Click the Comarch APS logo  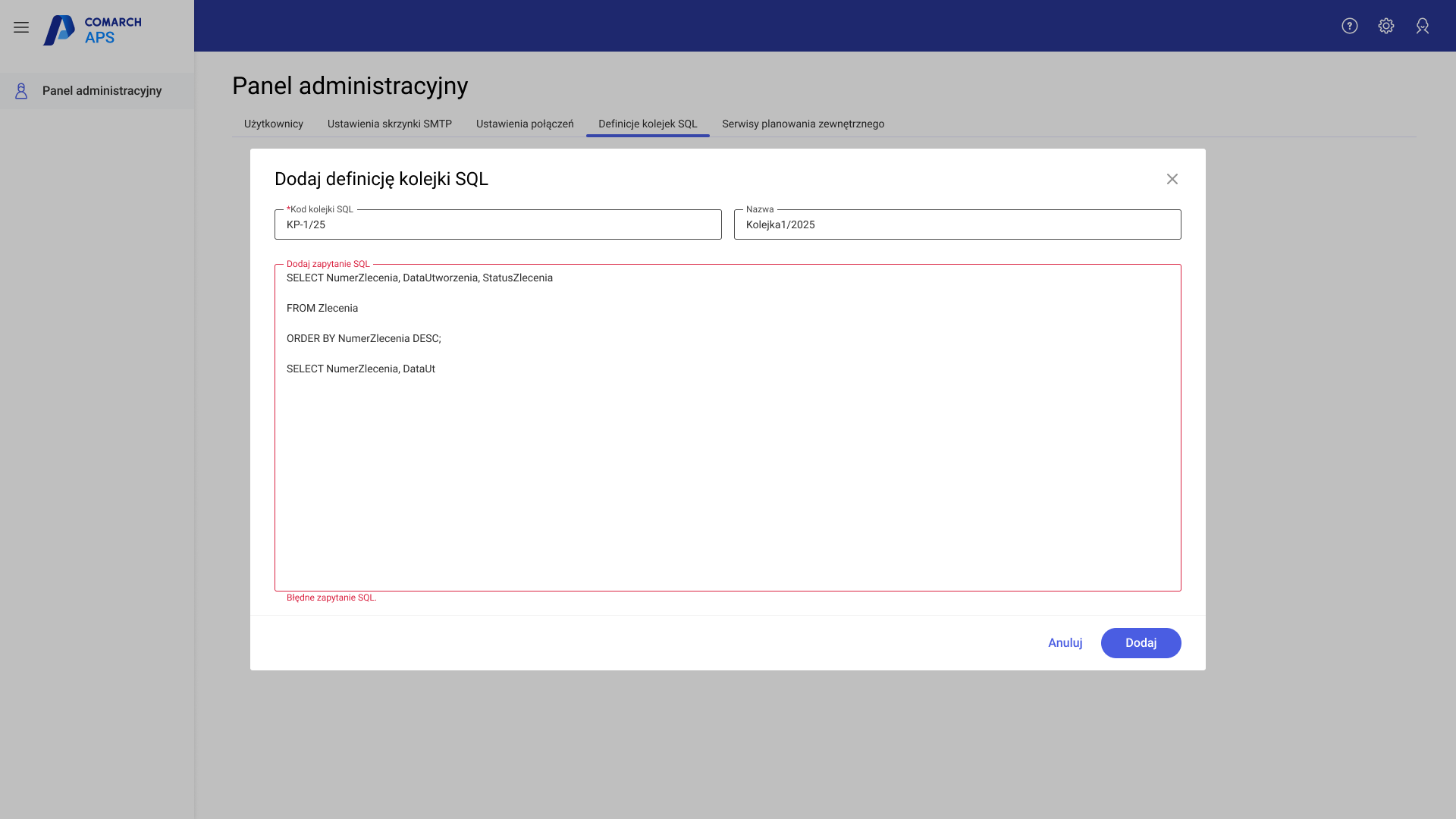(x=93, y=30)
